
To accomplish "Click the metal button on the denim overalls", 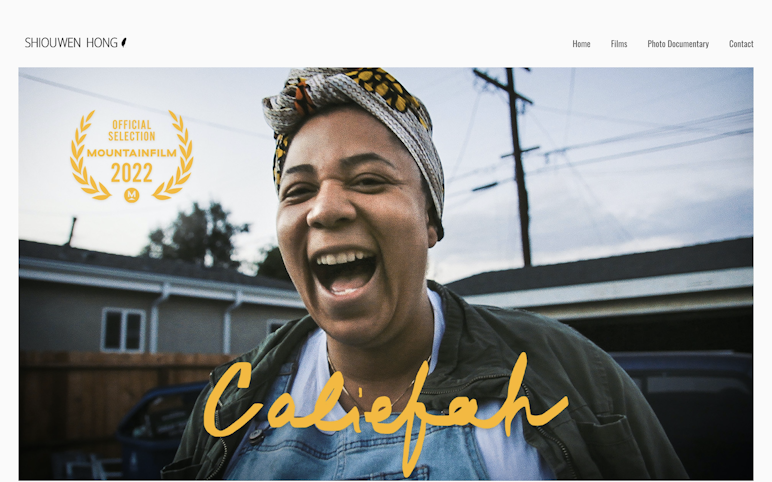I will pyautogui.click(x=256, y=436).
